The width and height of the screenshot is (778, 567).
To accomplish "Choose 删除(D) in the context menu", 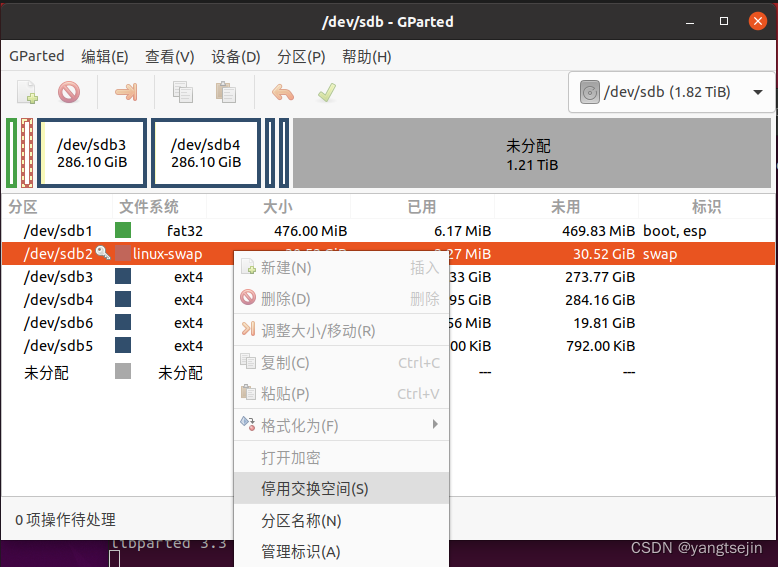I will [341, 299].
